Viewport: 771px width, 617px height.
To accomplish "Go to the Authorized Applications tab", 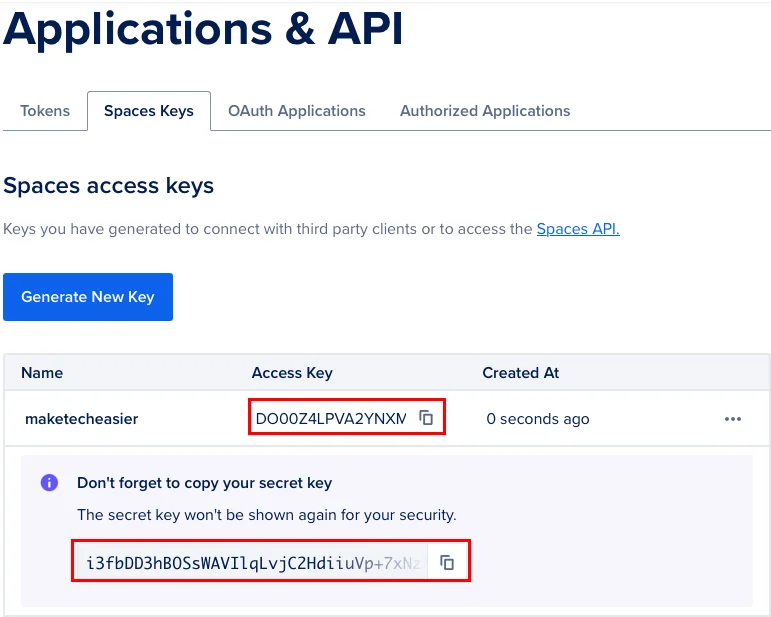I will [x=485, y=111].
